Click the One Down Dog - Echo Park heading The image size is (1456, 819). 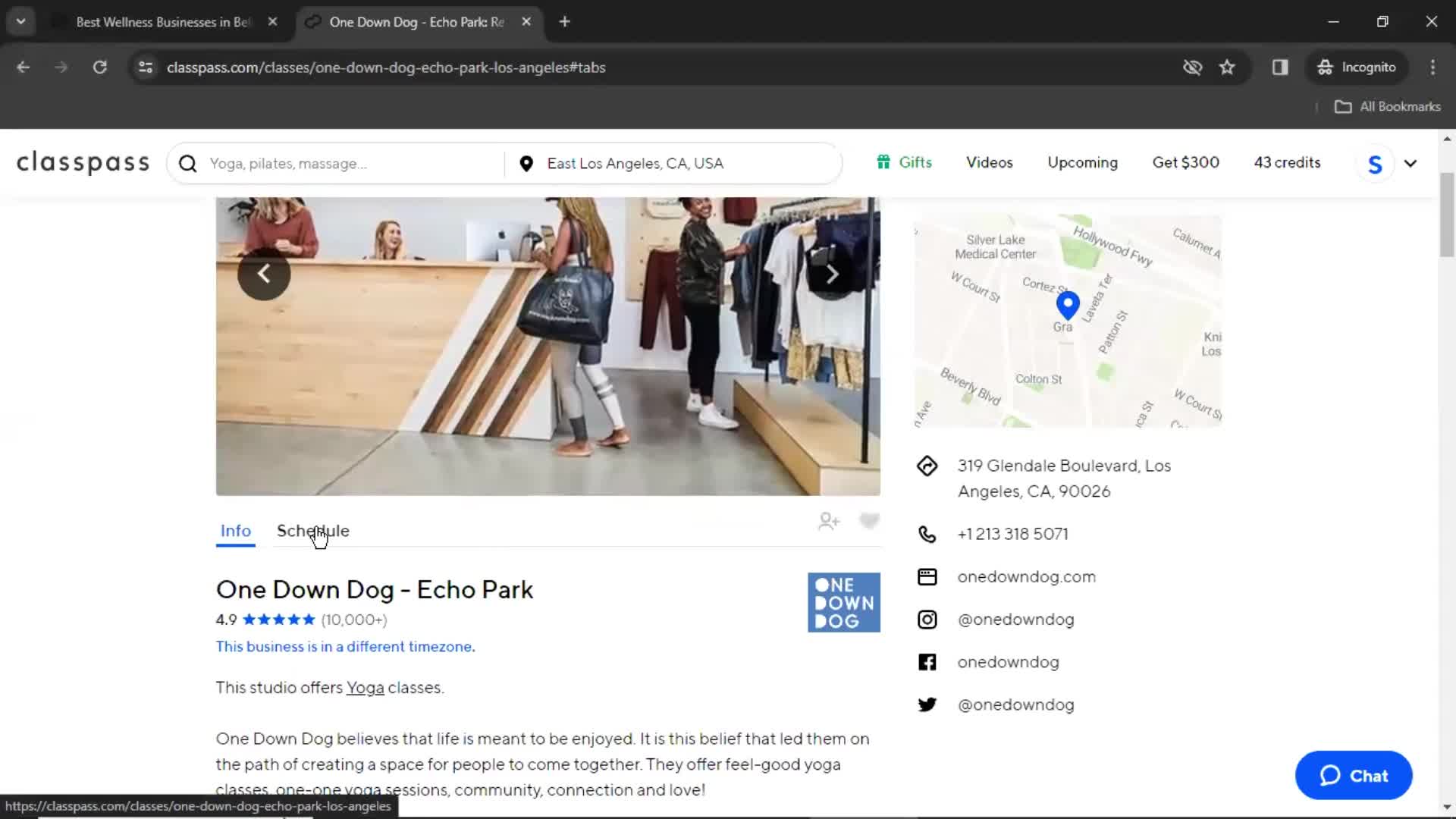click(375, 589)
